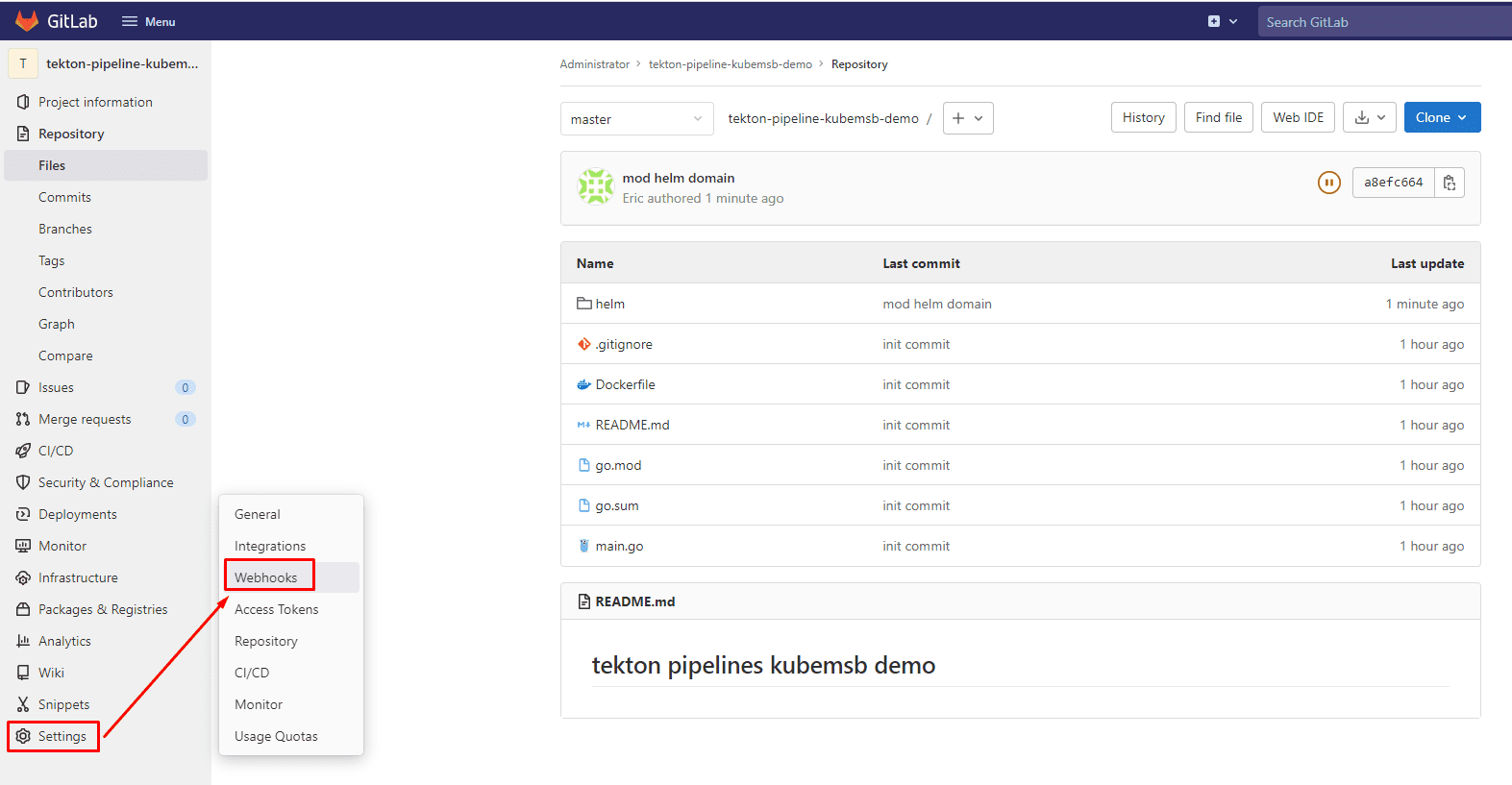Screen dimensions: 1512x785
Task: Click the Issues icon in the sidebar
Action: (23, 387)
